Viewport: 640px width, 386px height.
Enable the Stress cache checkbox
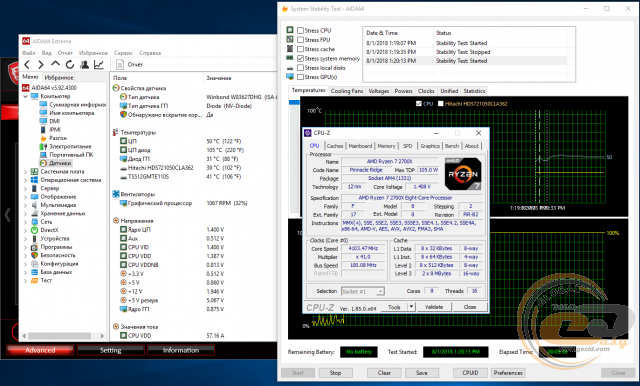pyautogui.click(x=300, y=49)
